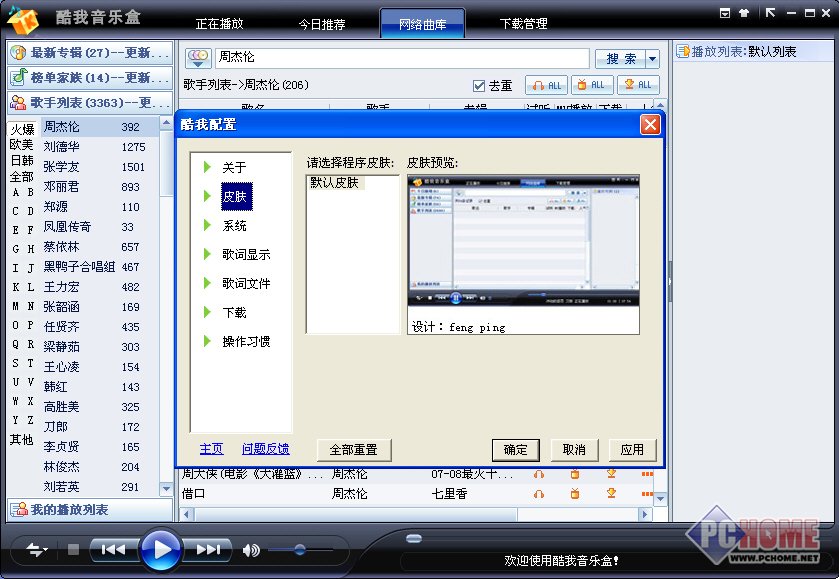839x579 pixels.
Task: Play all MVs with TV ALL button
Action: click(x=592, y=85)
